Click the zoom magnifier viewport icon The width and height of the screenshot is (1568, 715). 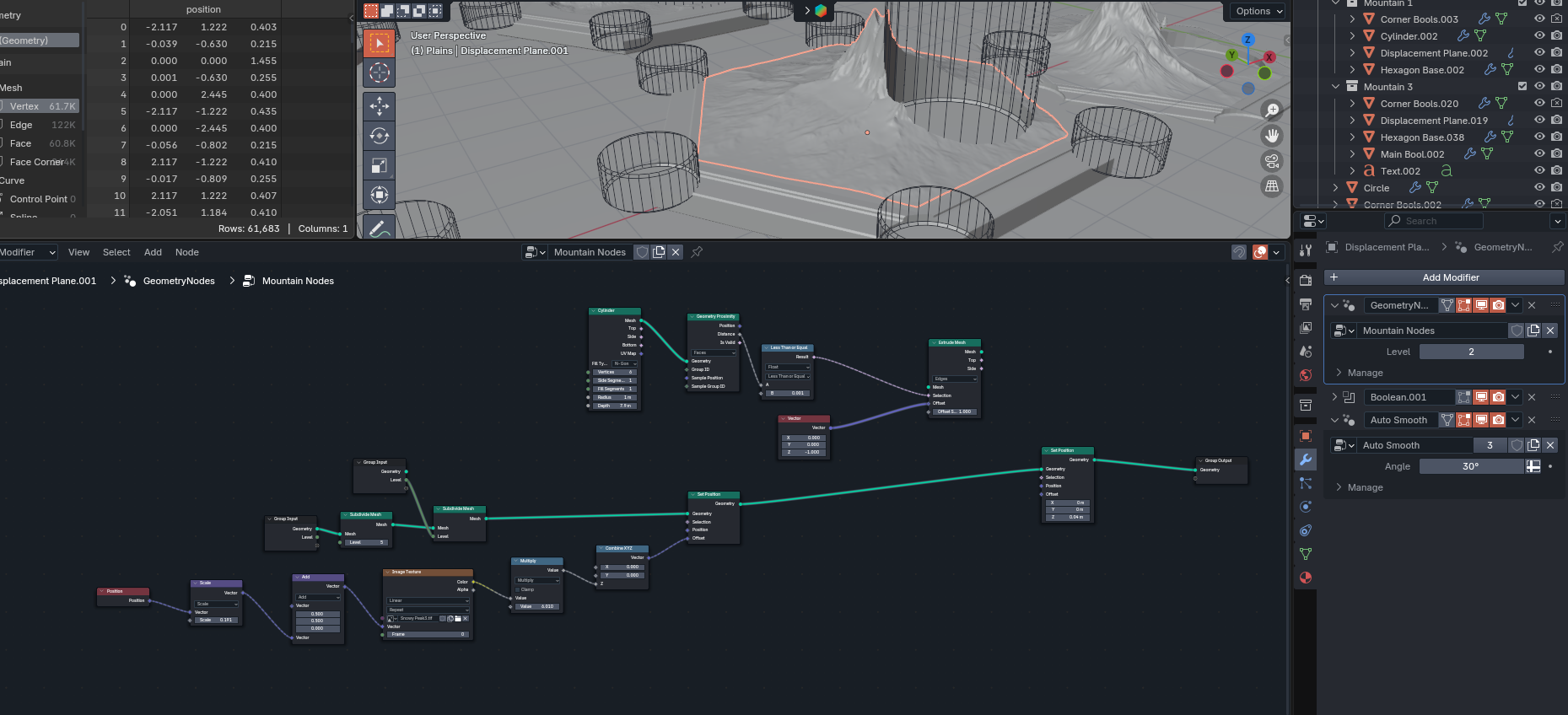click(1272, 110)
